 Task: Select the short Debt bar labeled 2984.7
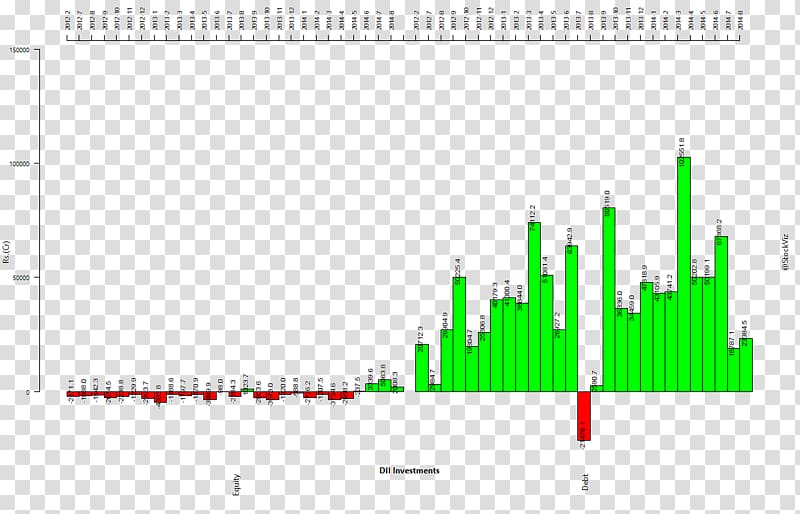pos(435,388)
